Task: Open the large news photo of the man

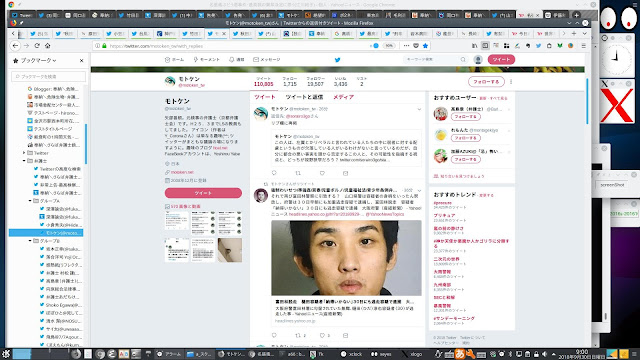Action: pyautogui.click(x=346, y=258)
